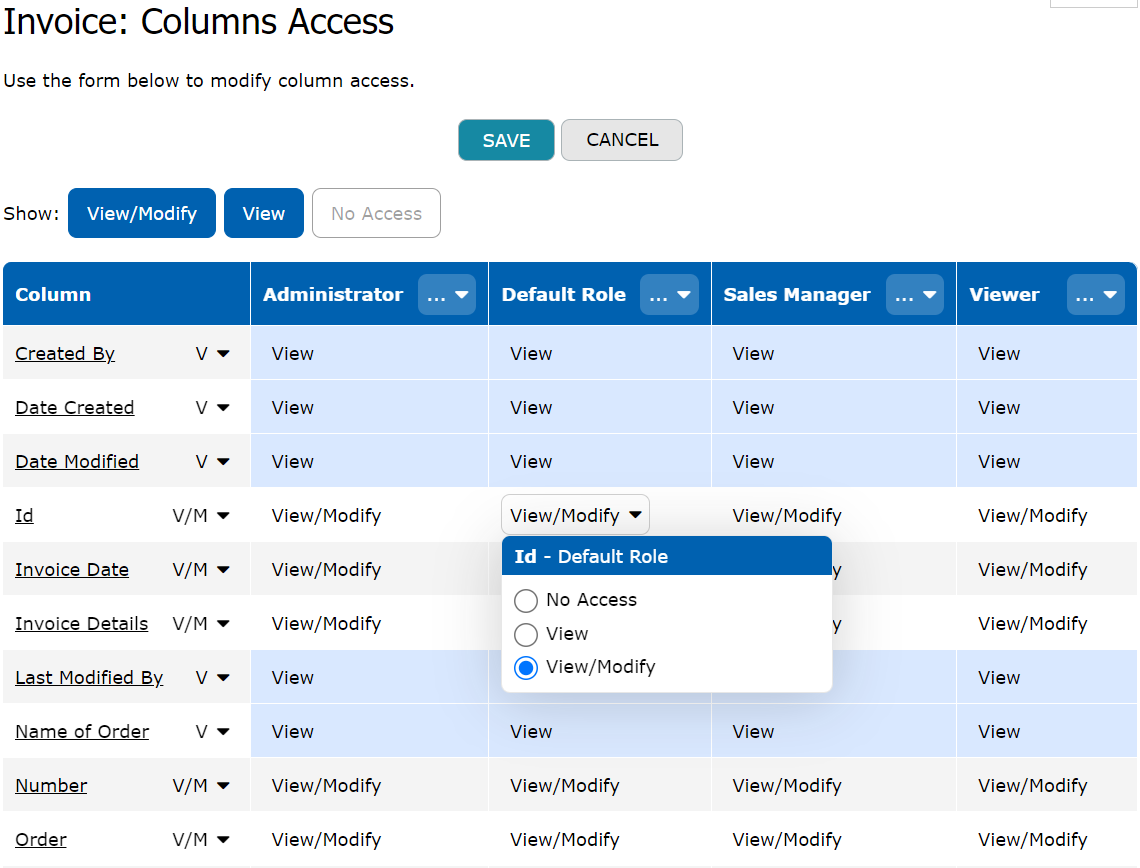This screenshot has width=1140, height=868.
Task: Expand the Invoice Details row V/M dropdown
Action: (x=201, y=624)
